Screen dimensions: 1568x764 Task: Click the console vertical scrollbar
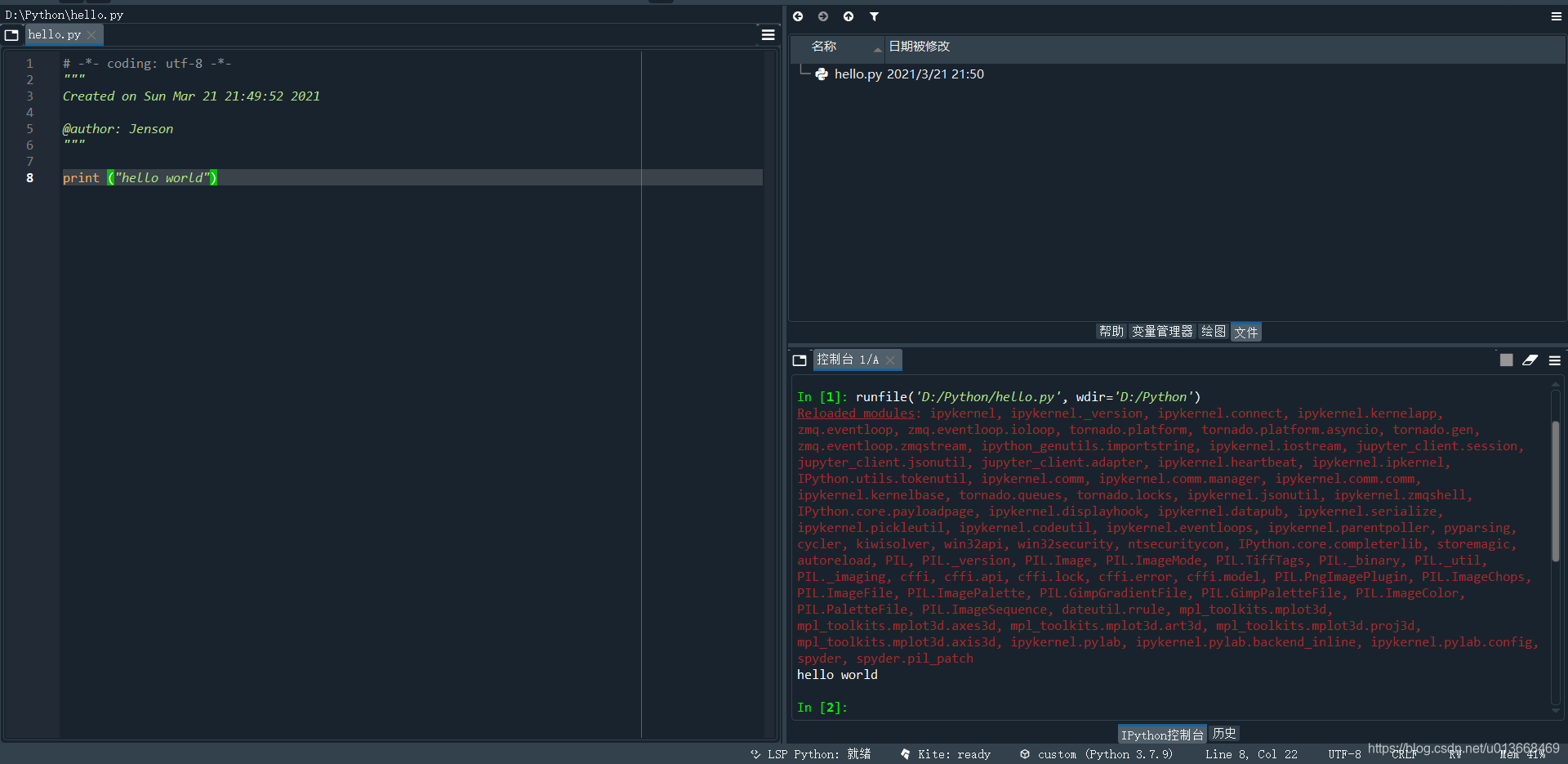tap(1556, 490)
